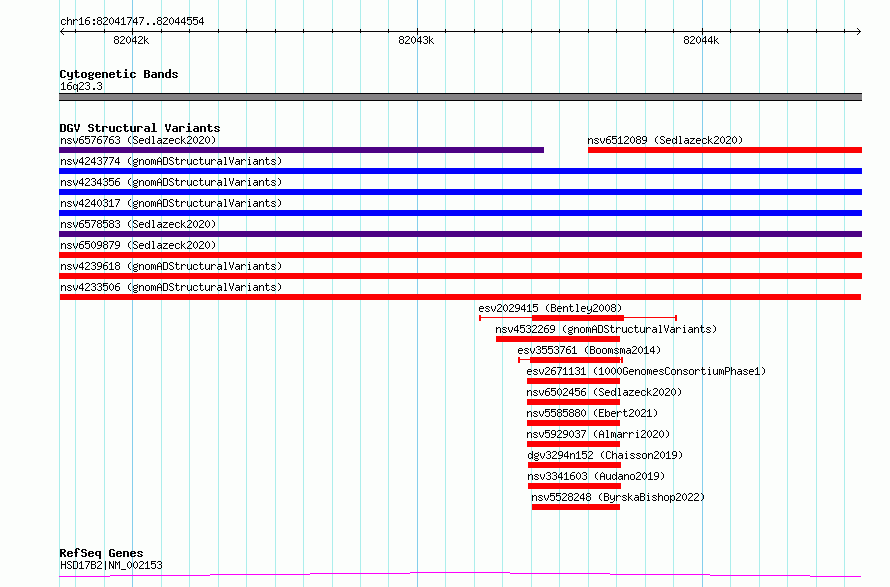
Task: Click the 82044k ruler label
Action: pos(701,40)
